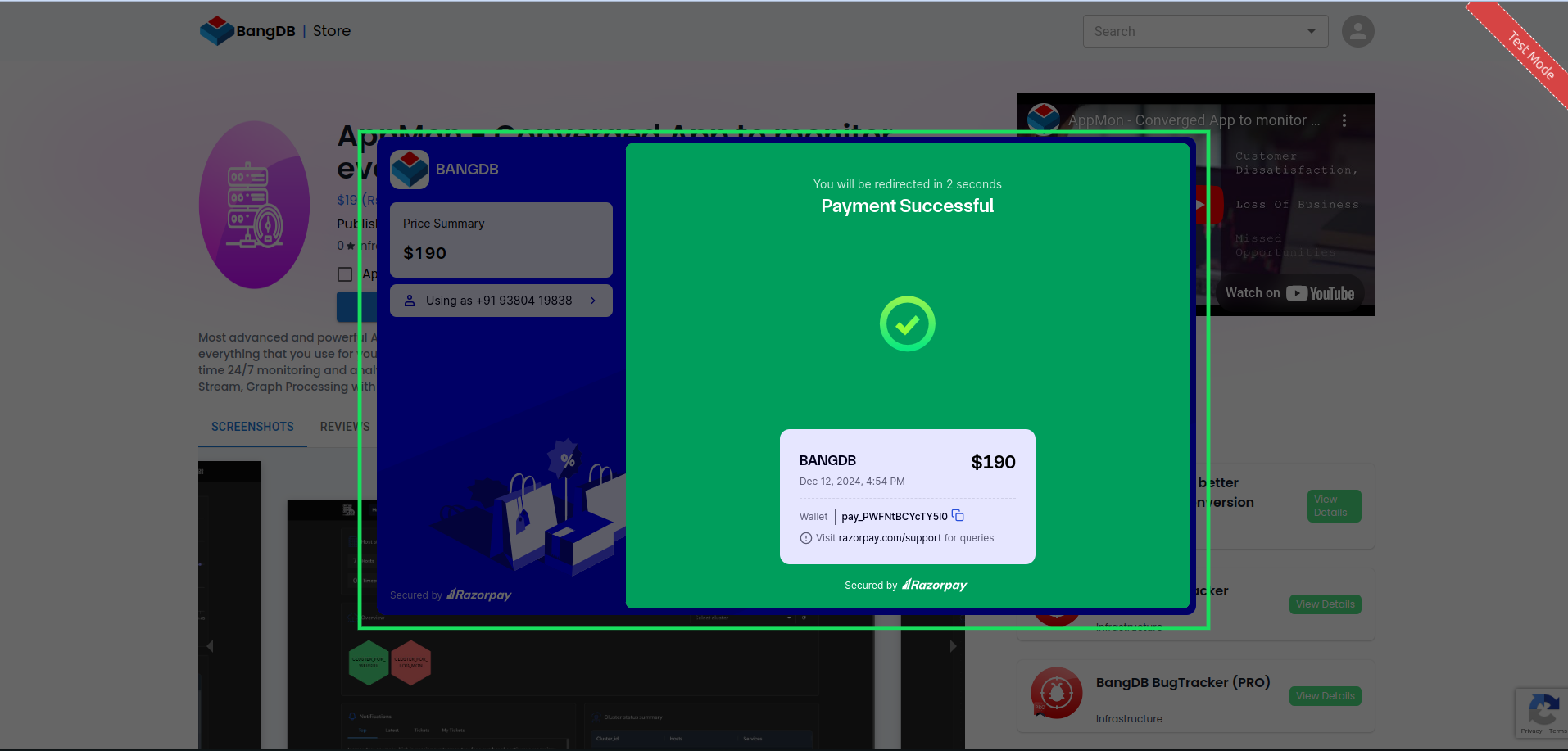The image size is (1568, 751).
Task: Click the BangDB logo in header
Action: [x=247, y=31]
